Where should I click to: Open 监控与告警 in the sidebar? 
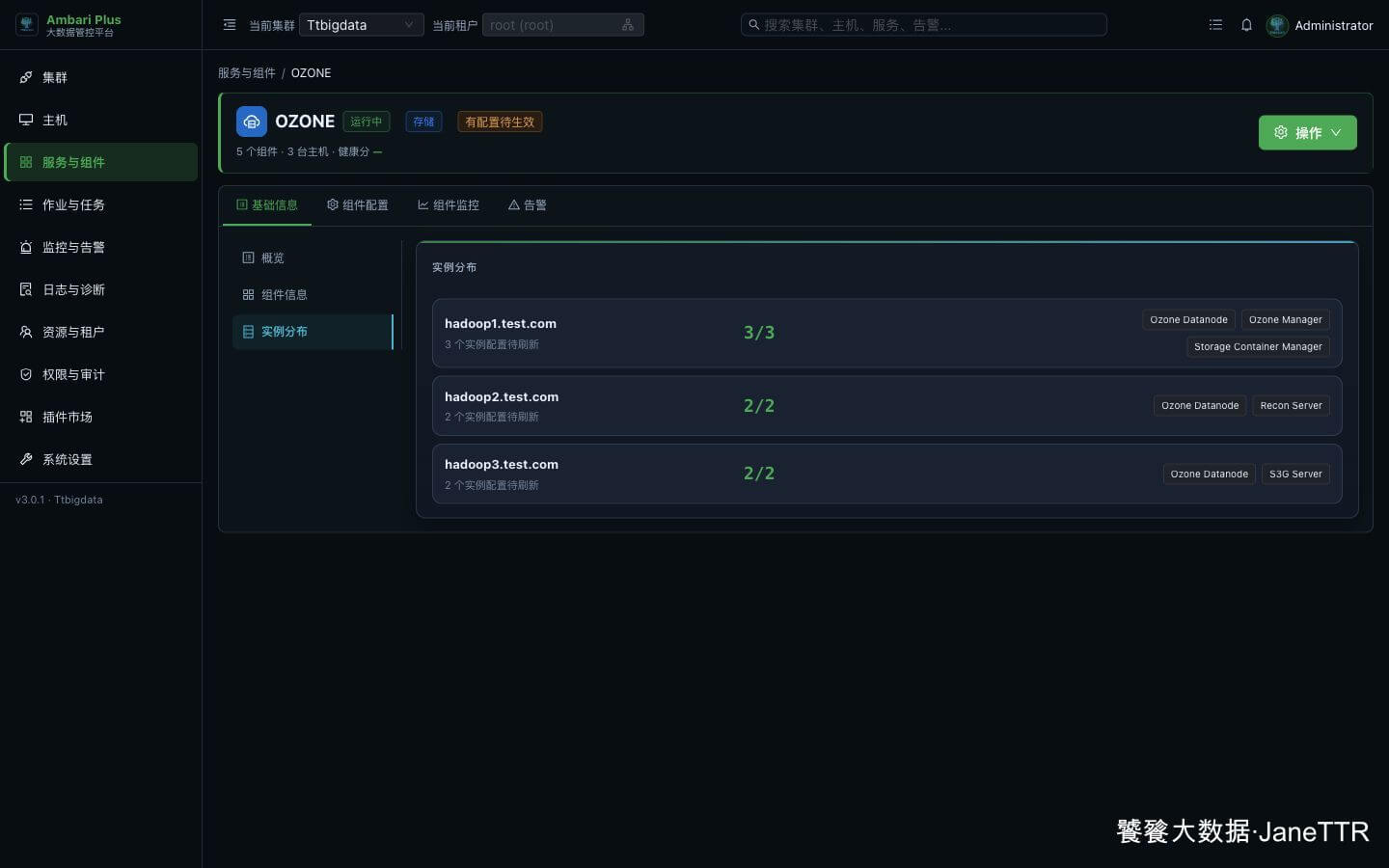pos(101,247)
